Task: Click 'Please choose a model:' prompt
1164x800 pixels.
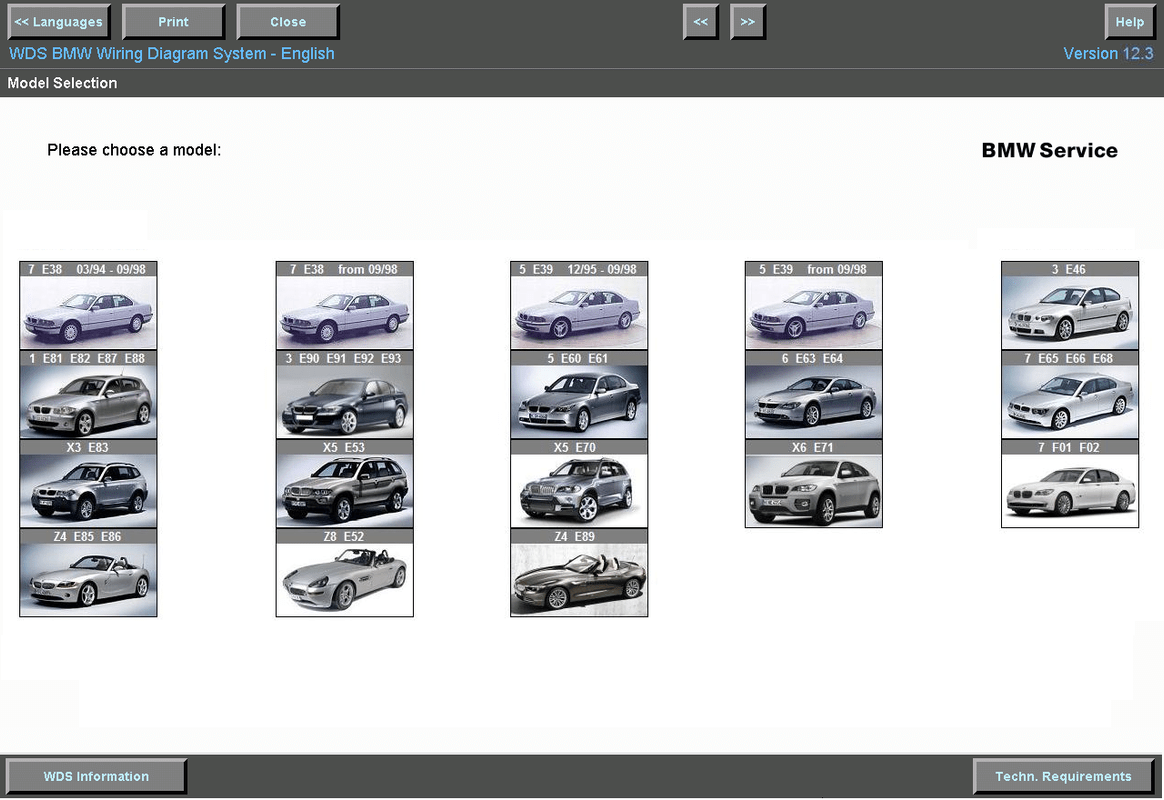Action: 134,150
